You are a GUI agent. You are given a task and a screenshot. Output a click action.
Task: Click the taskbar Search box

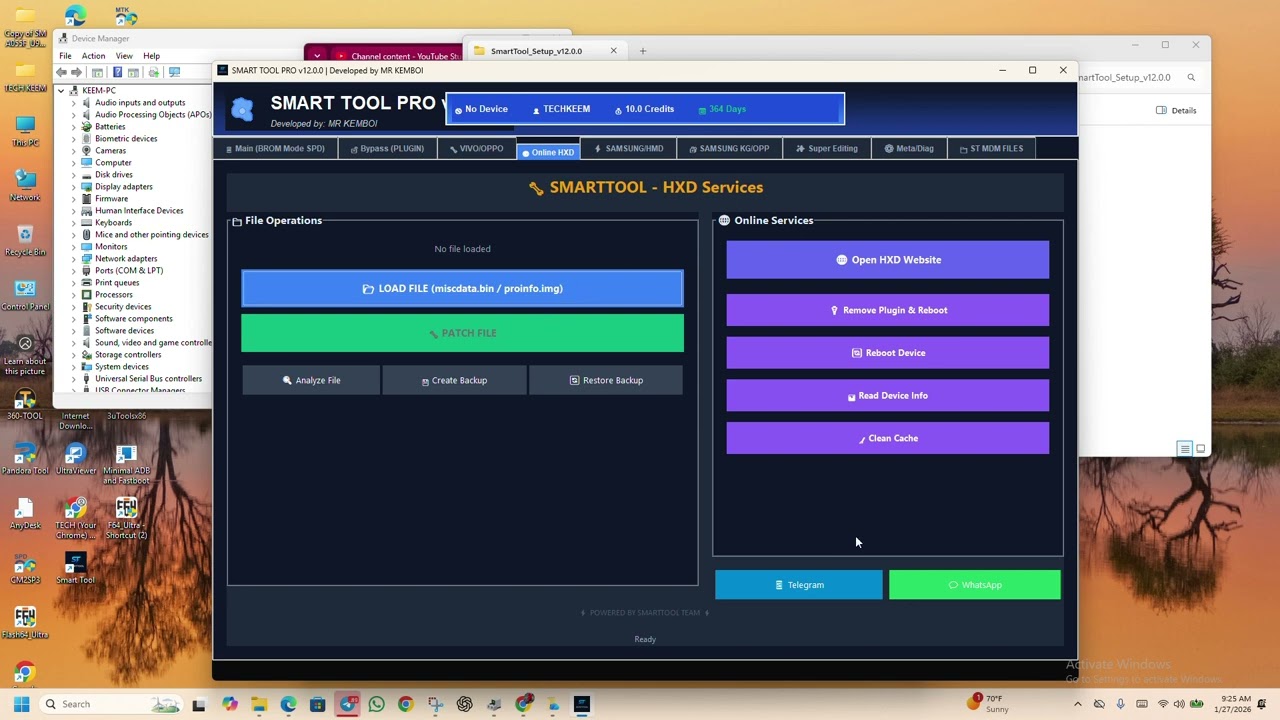[110, 704]
